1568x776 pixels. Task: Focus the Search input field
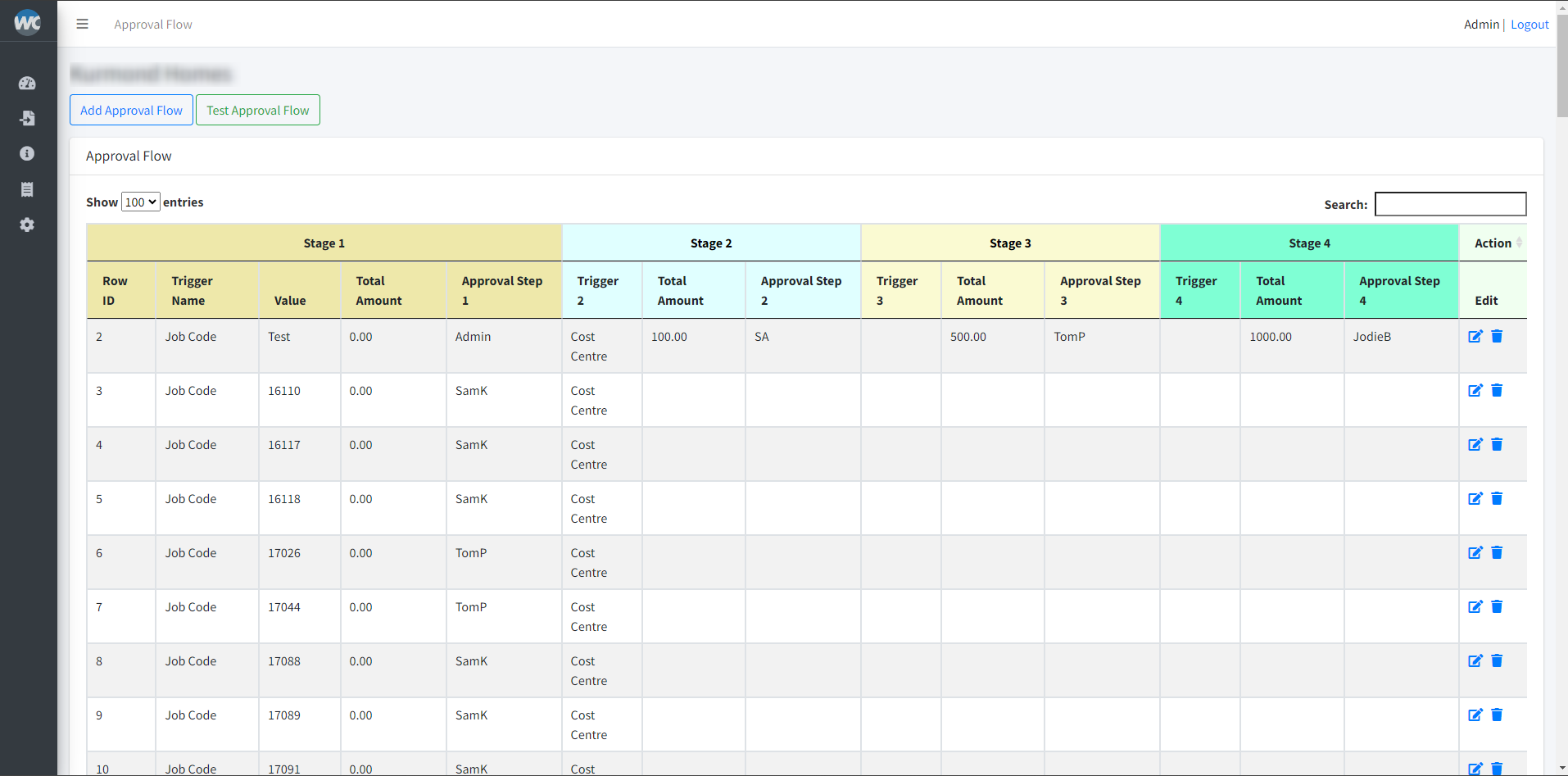(x=1450, y=204)
